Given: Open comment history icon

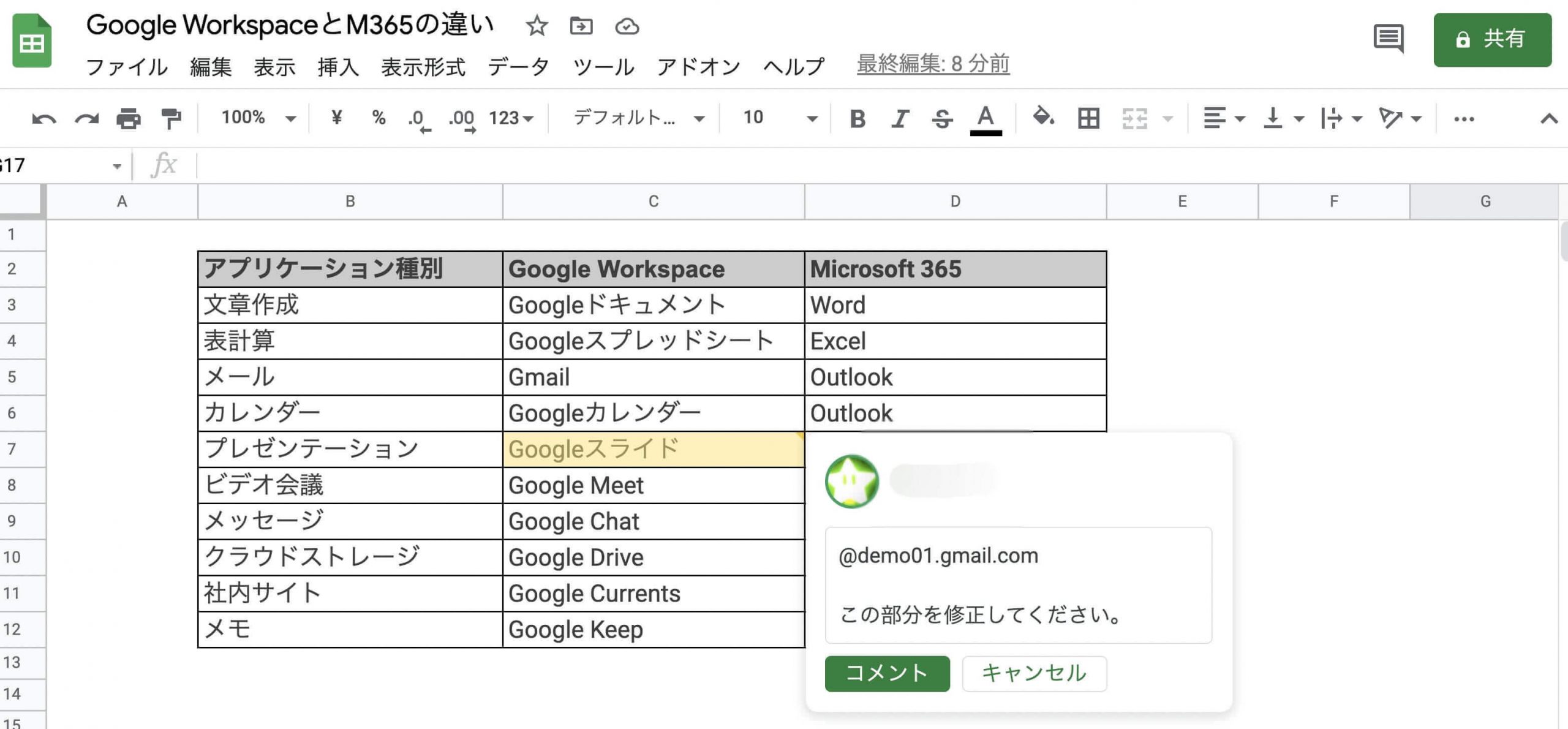Looking at the screenshot, I should click(1389, 39).
